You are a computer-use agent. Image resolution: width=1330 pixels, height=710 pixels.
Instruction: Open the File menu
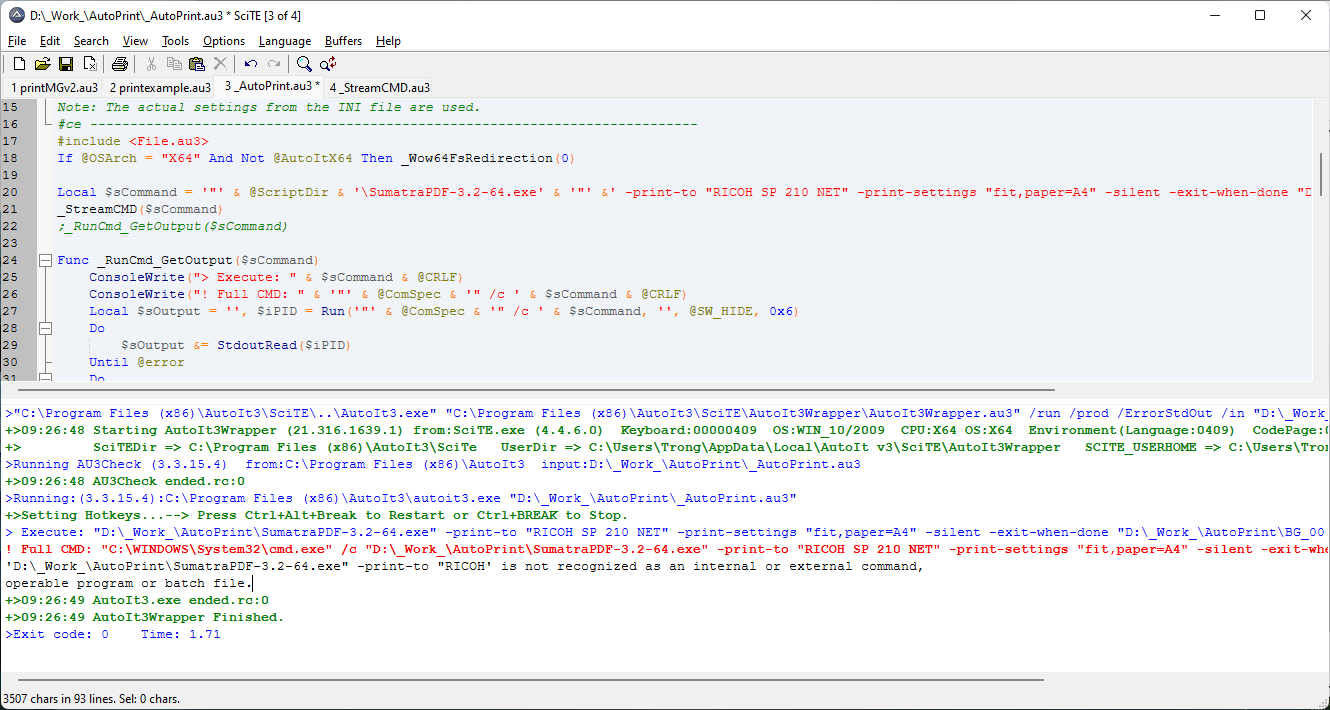click(17, 41)
